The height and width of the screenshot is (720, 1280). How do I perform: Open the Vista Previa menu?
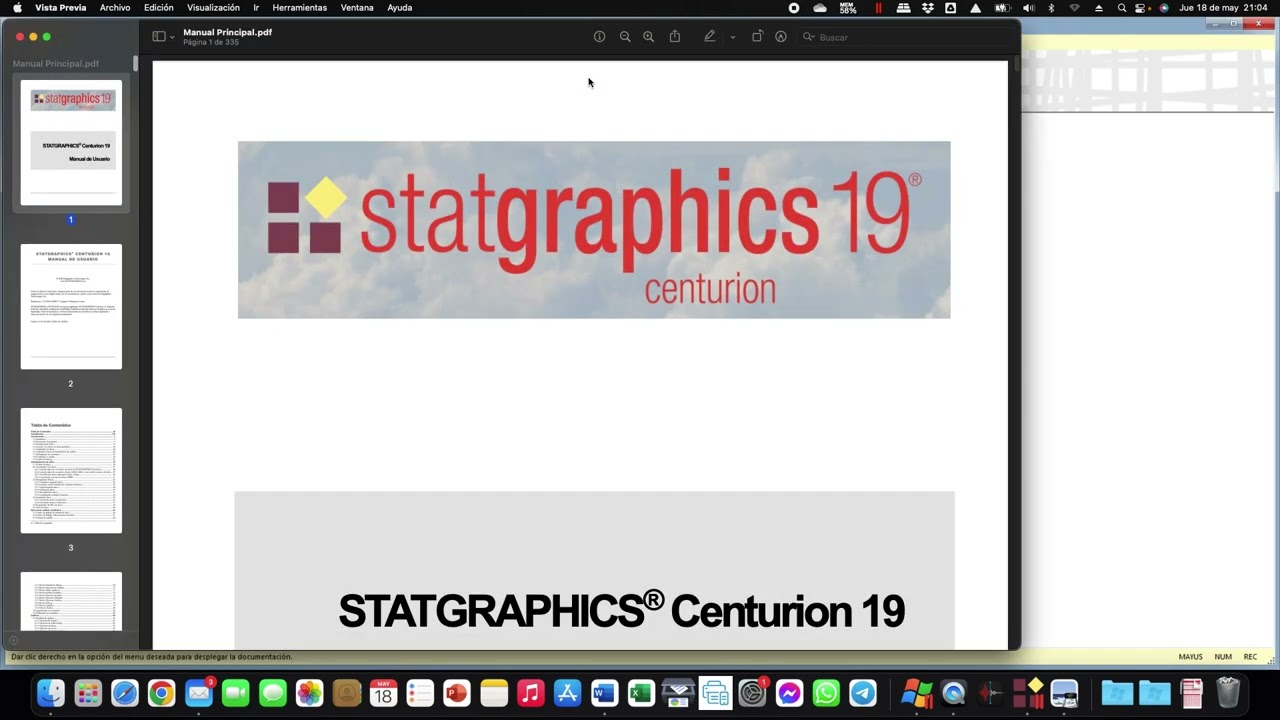(x=61, y=8)
